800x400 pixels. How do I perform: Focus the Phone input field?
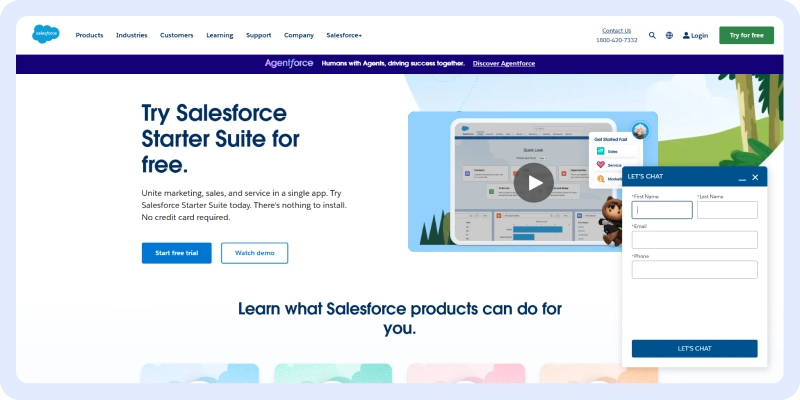tap(694, 269)
